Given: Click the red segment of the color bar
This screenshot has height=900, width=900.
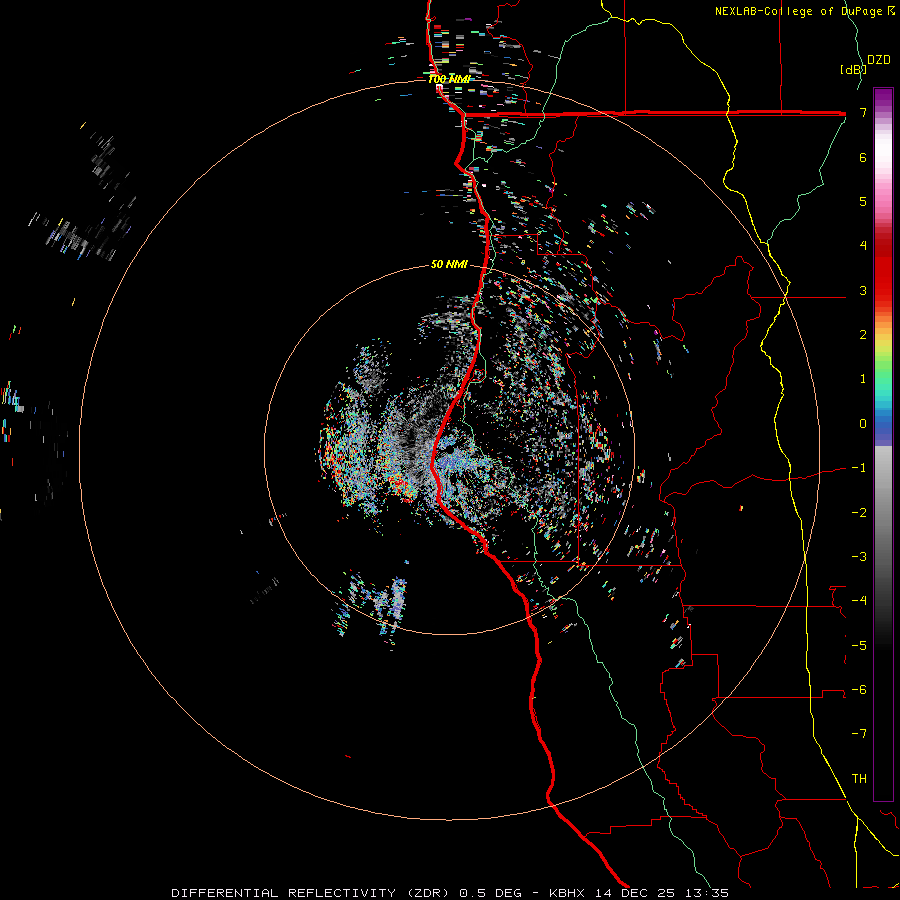Looking at the screenshot, I should click(883, 270).
